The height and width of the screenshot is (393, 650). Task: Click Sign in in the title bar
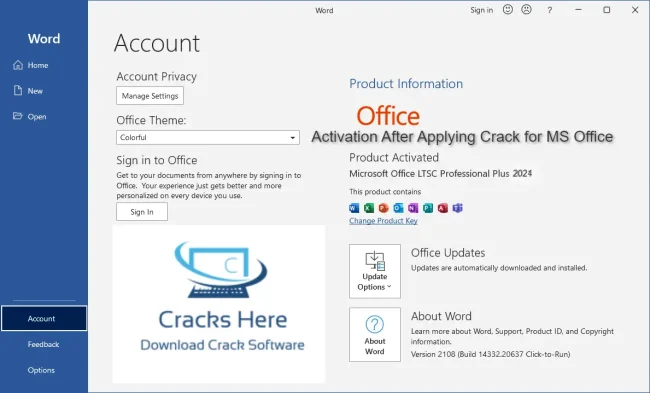(482, 10)
